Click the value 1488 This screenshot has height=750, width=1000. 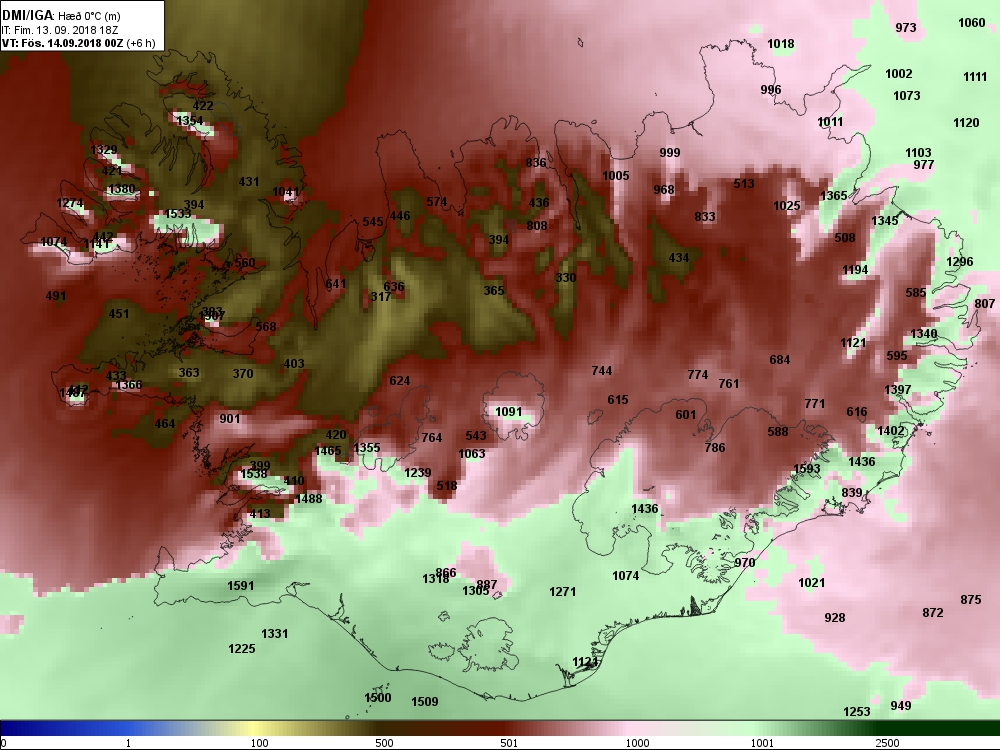(x=309, y=499)
